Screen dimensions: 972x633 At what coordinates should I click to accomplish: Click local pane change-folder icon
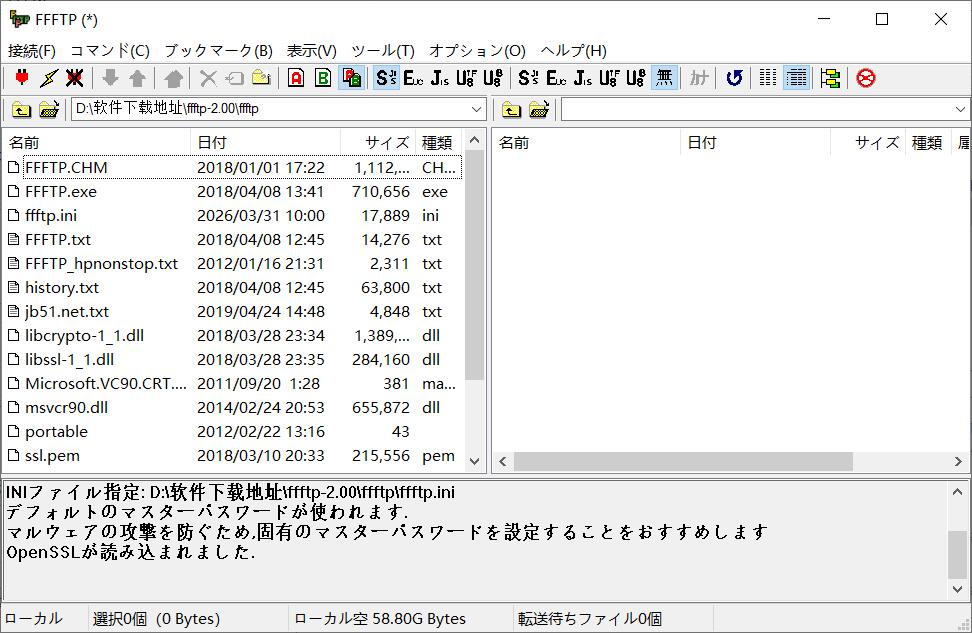[x=49, y=110]
